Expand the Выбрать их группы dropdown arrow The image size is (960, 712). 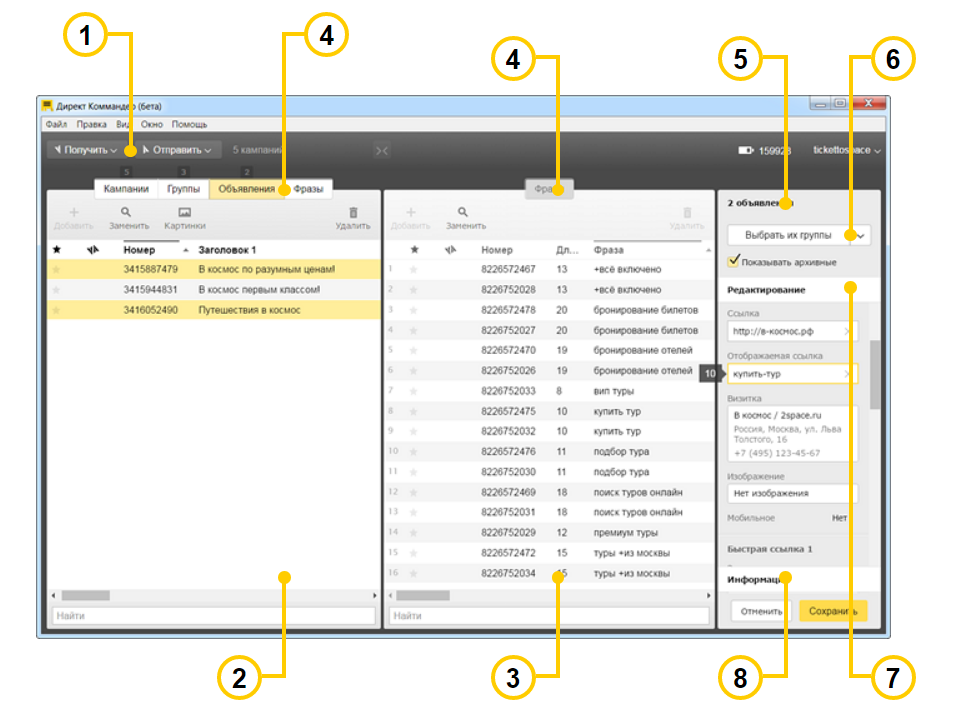pos(860,236)
